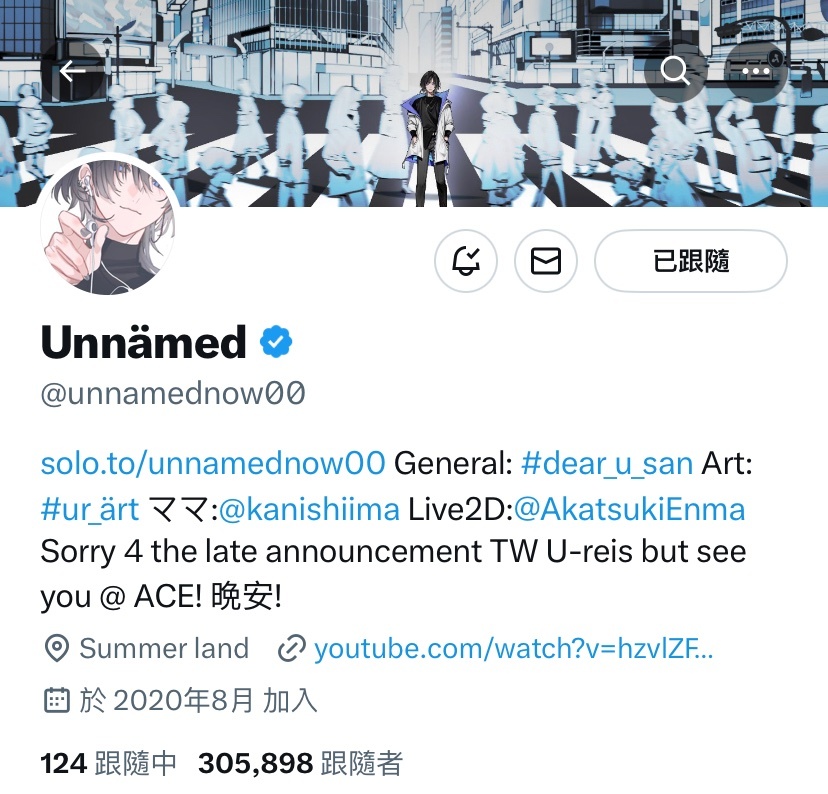The image size is (828, 794).
Task: Open the three-dots more options menu
Action: [x=756, y=71]
